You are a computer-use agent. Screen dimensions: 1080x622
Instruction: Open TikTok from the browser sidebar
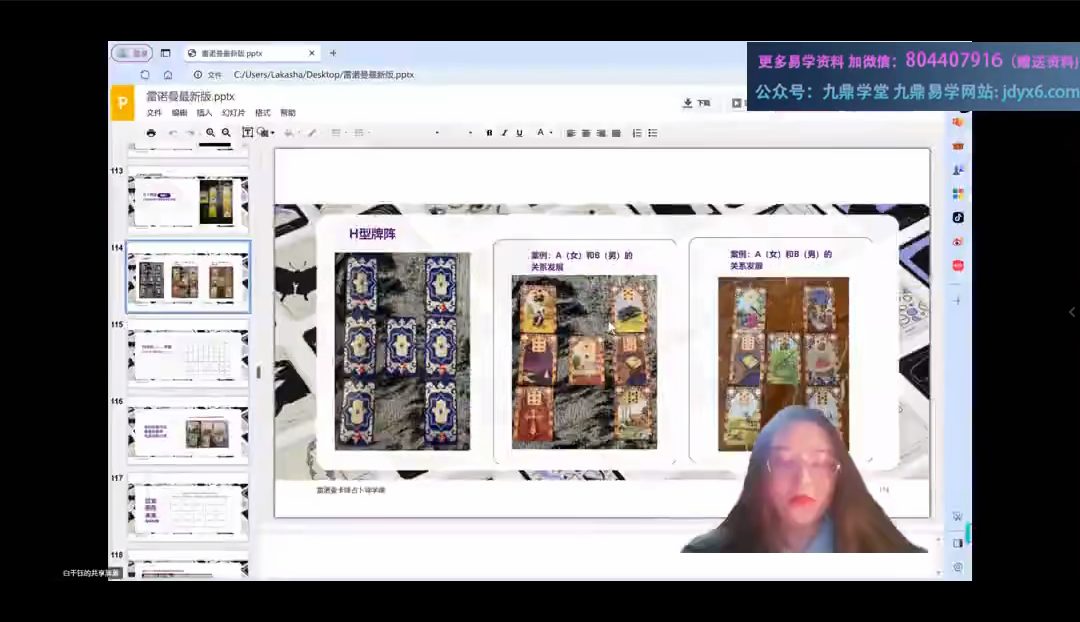click(958, 217)
